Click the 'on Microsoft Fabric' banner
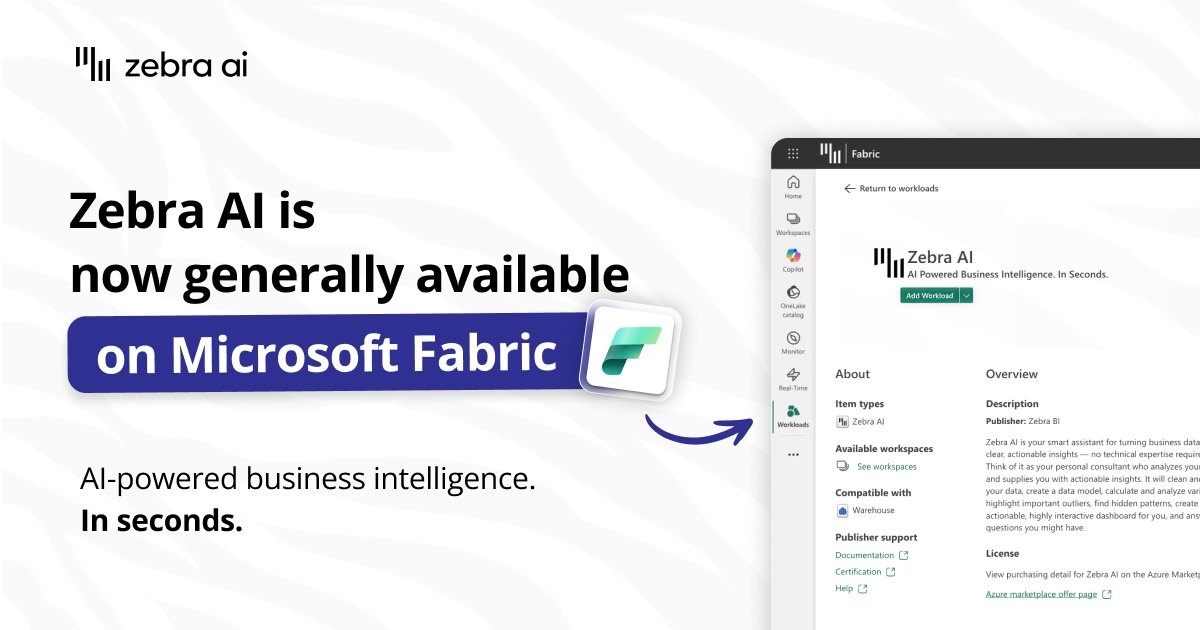 pyautogui.click(x=326, y=354)
